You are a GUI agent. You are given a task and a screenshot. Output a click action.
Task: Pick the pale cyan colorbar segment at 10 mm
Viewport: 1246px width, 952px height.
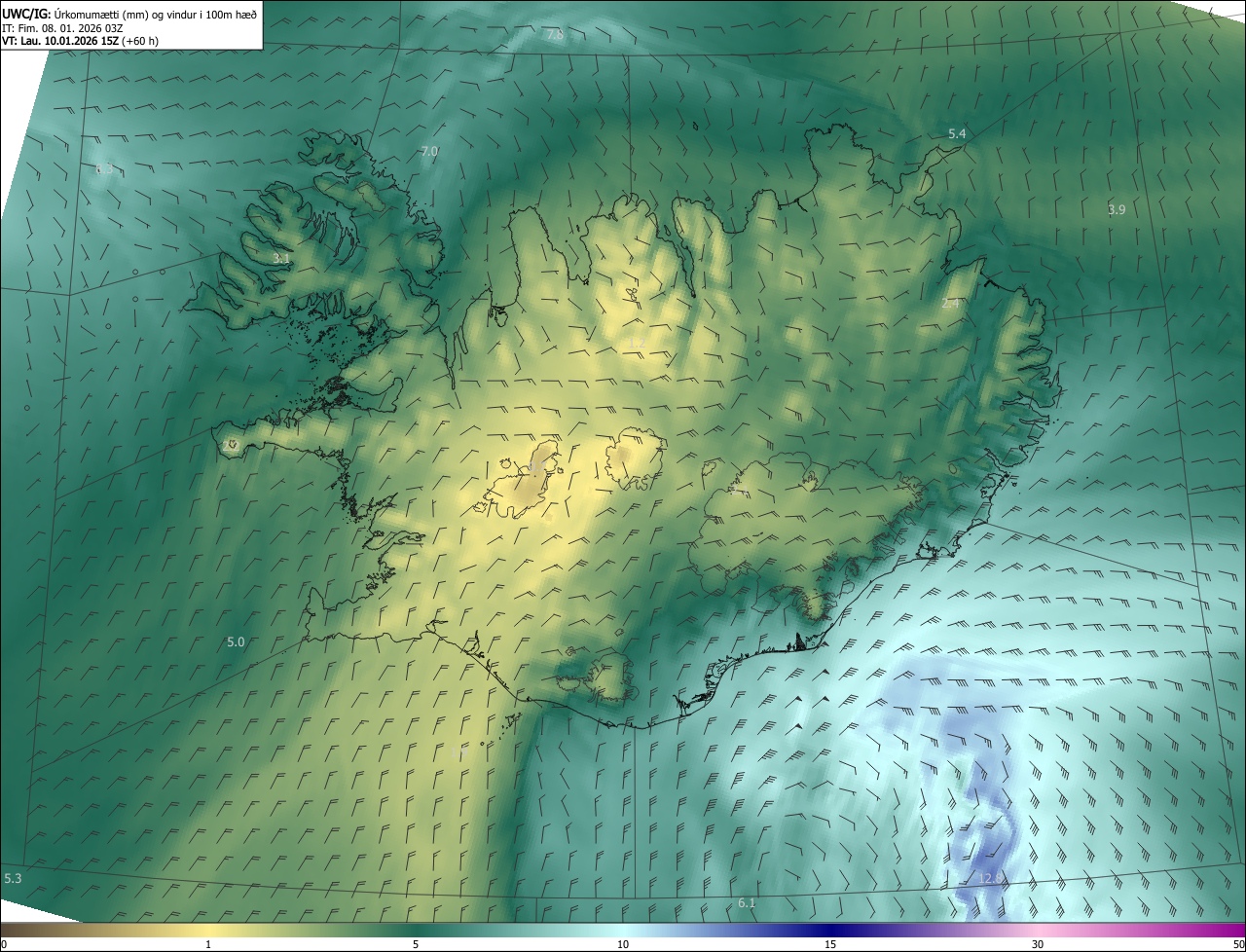click(623, 930)
